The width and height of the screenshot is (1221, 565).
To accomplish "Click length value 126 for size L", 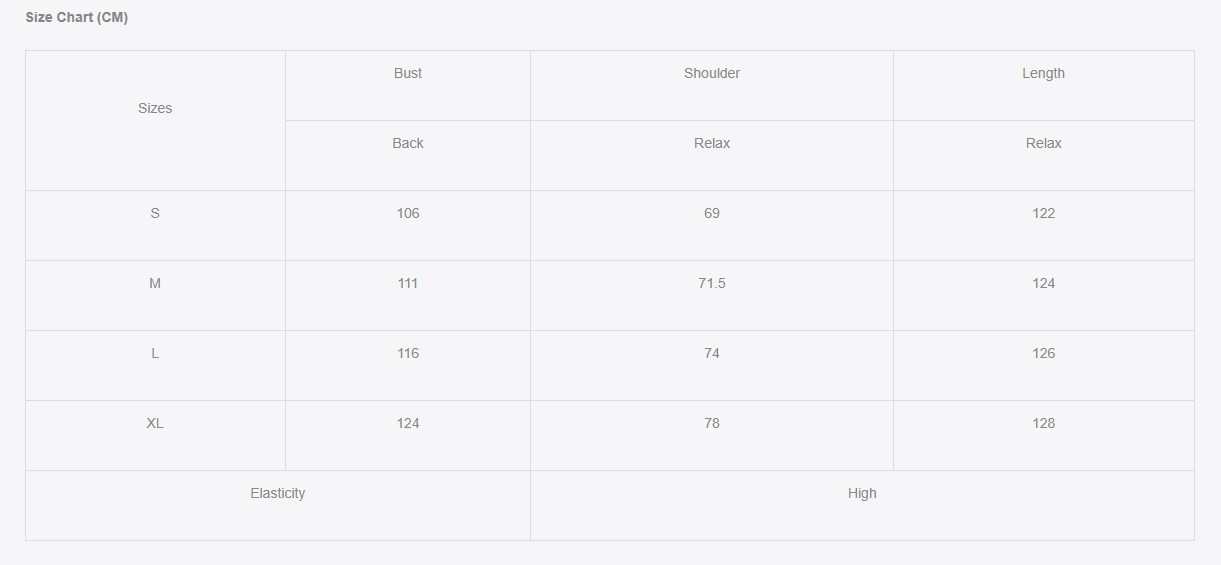I will point(1043,353).
